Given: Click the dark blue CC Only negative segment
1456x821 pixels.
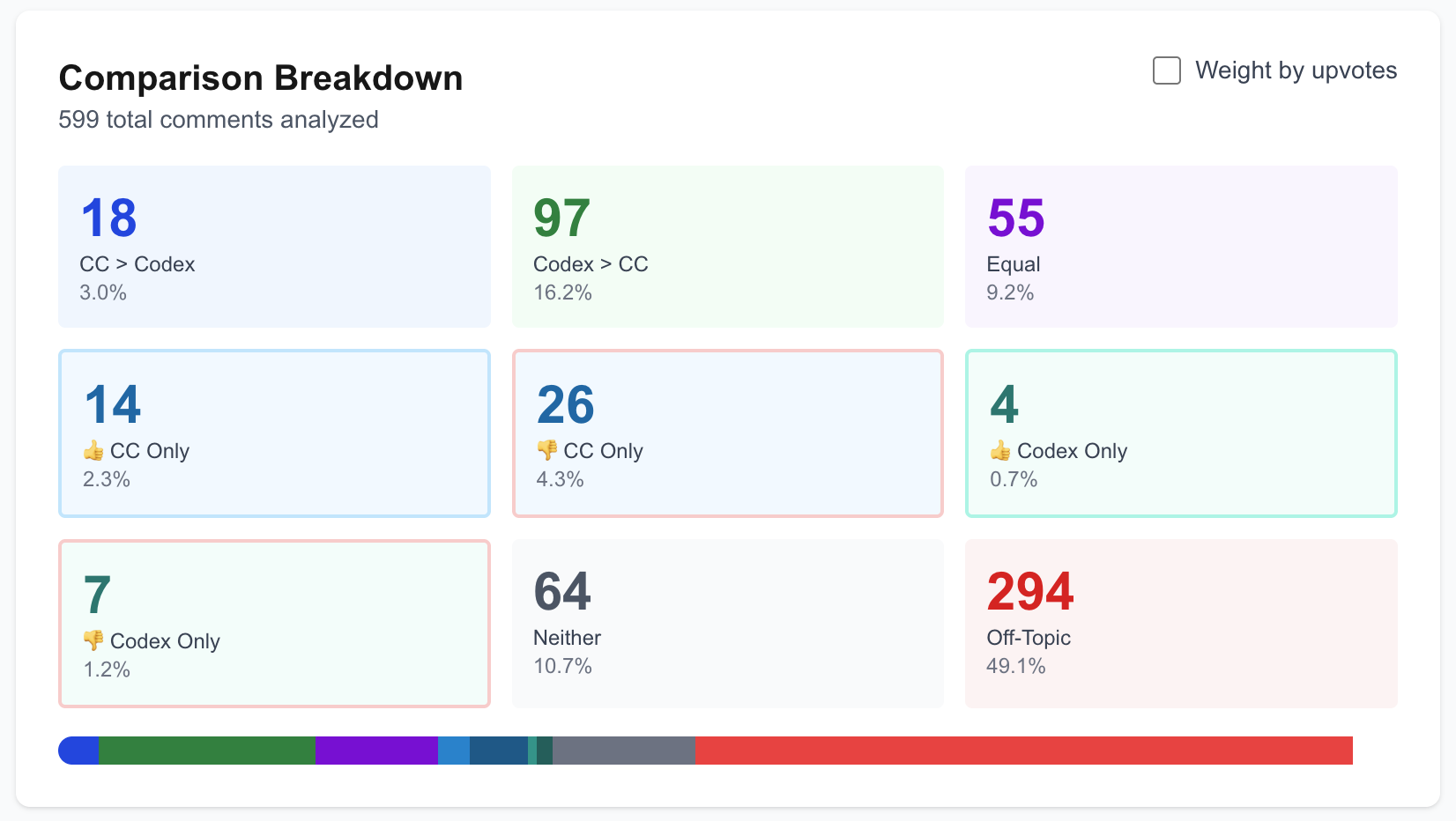Looking at the screenshot, I should tap(498, 751).
